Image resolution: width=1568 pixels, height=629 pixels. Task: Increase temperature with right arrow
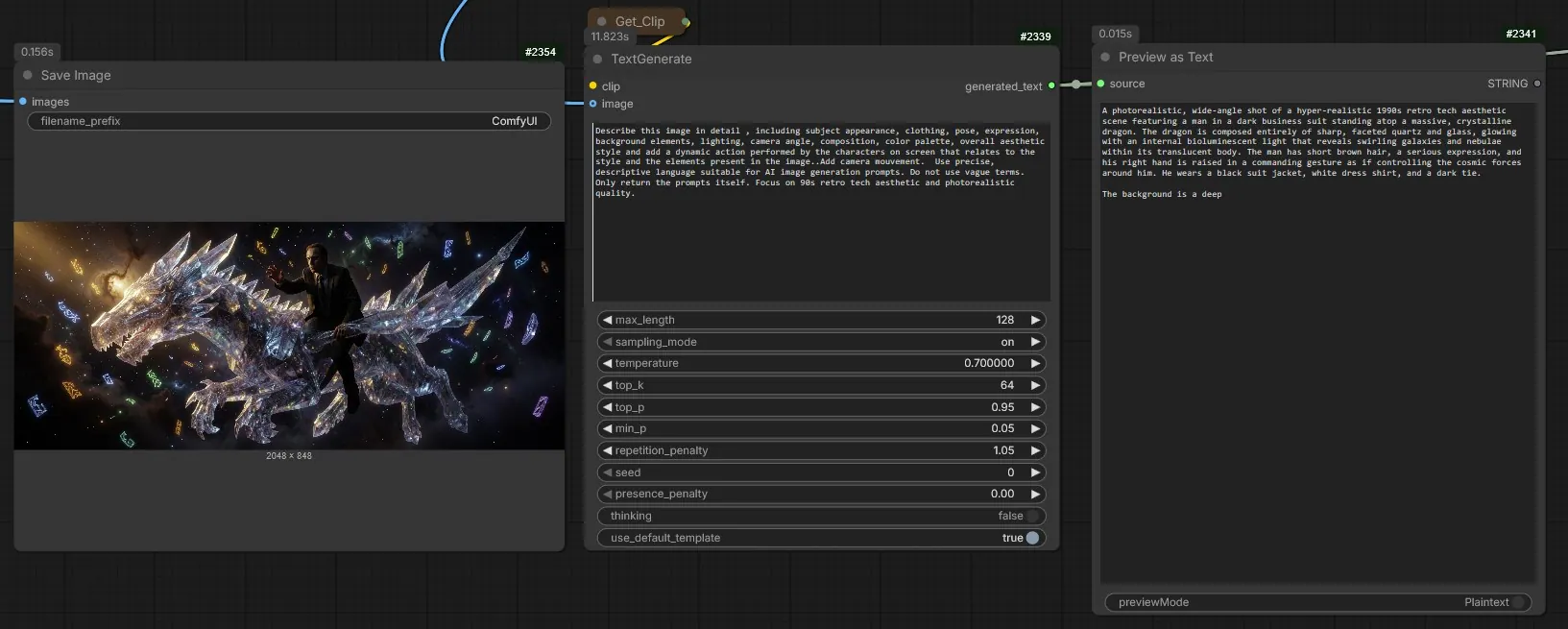tap(1035, 363)
